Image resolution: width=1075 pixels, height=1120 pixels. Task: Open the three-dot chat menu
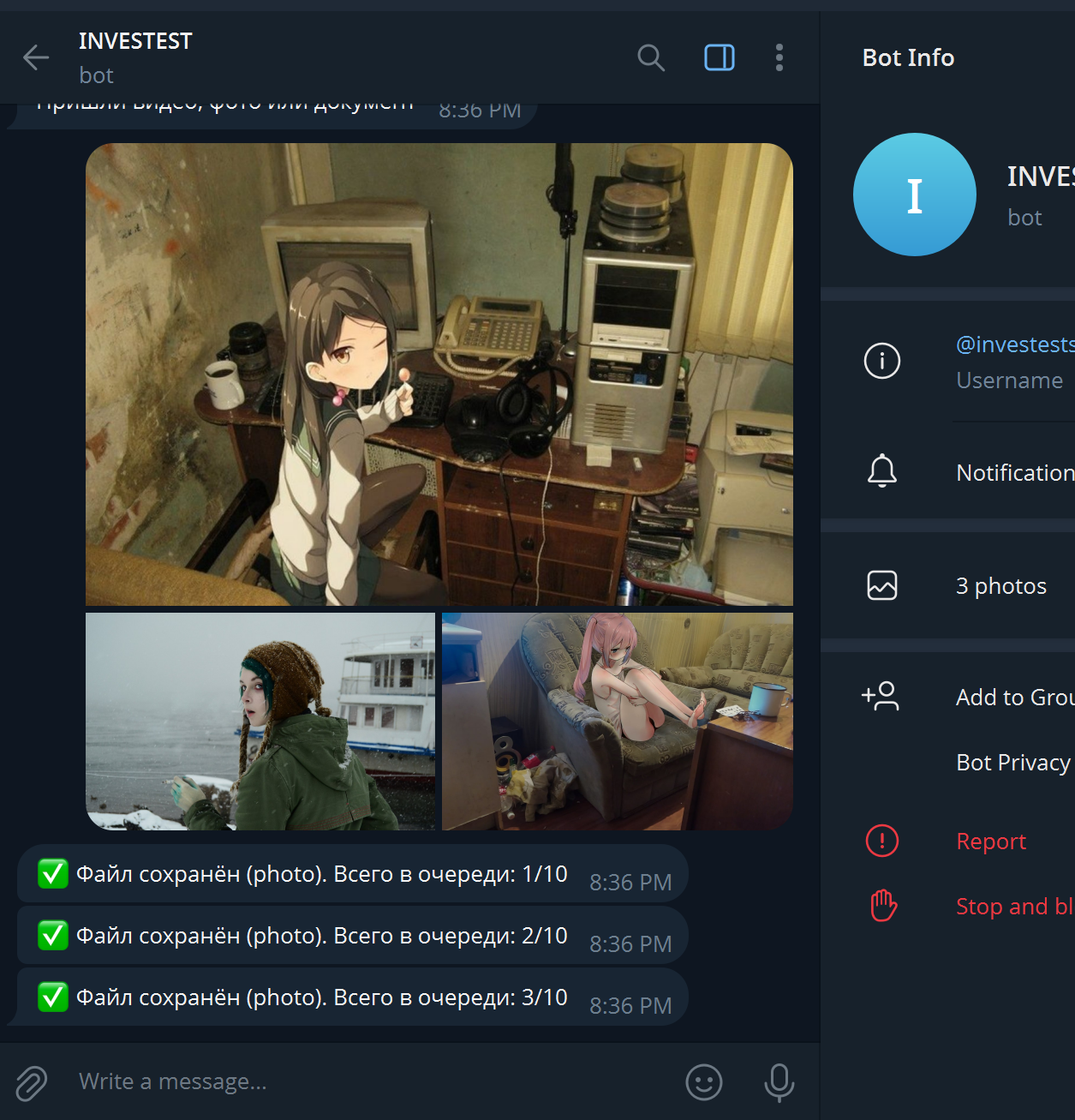[779, 57]
